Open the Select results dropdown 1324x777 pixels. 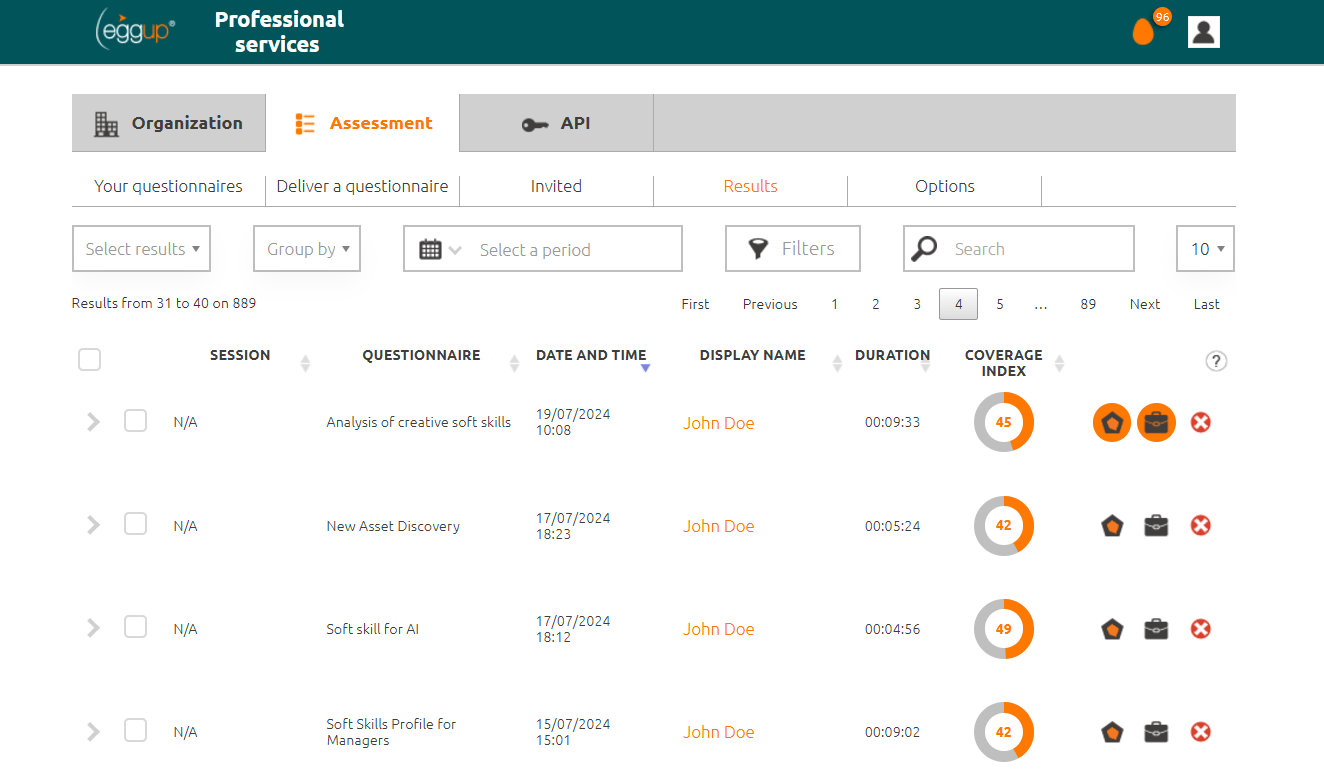pos(141,249)
